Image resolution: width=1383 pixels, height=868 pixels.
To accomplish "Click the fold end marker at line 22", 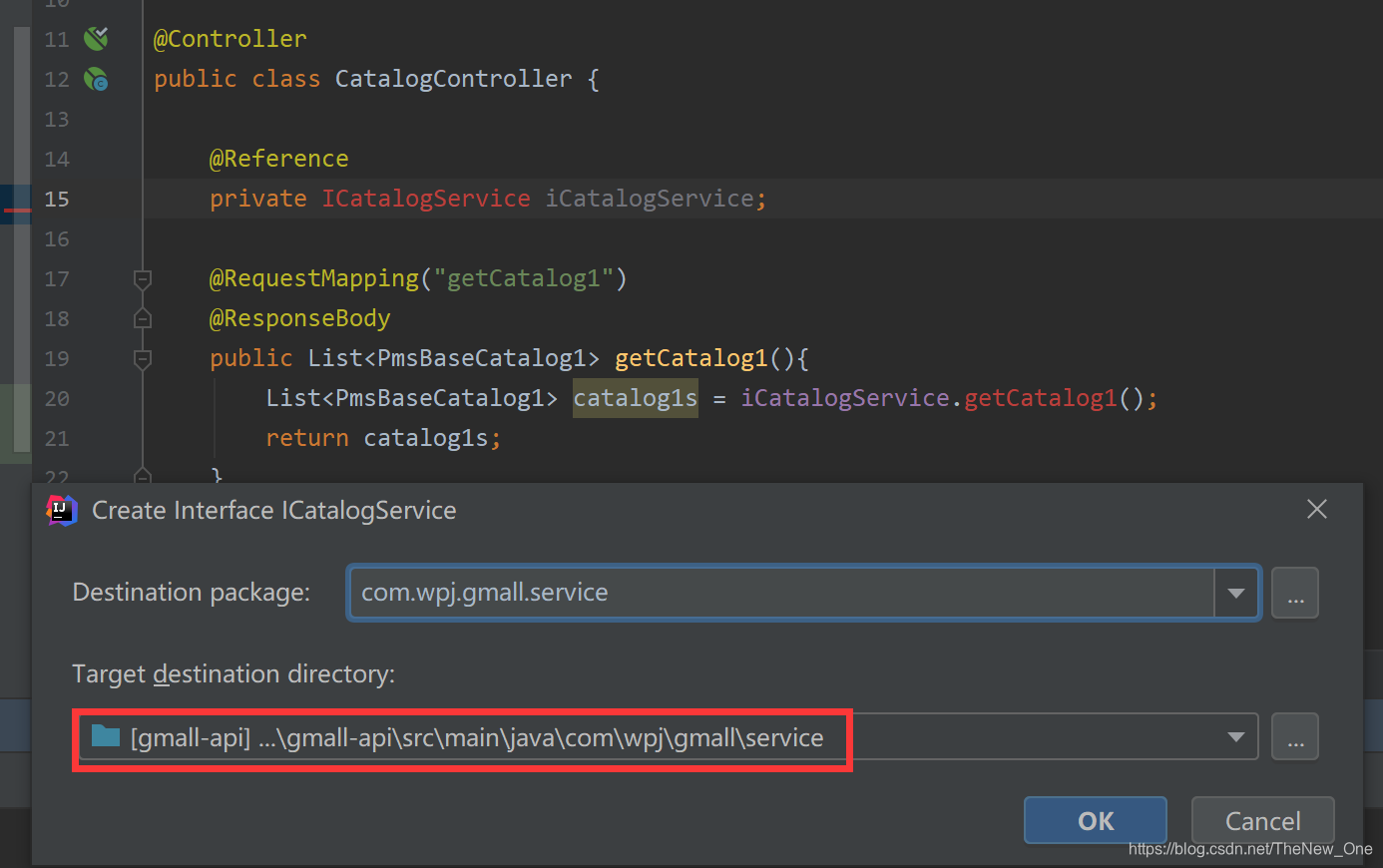I will pos(143,475).
